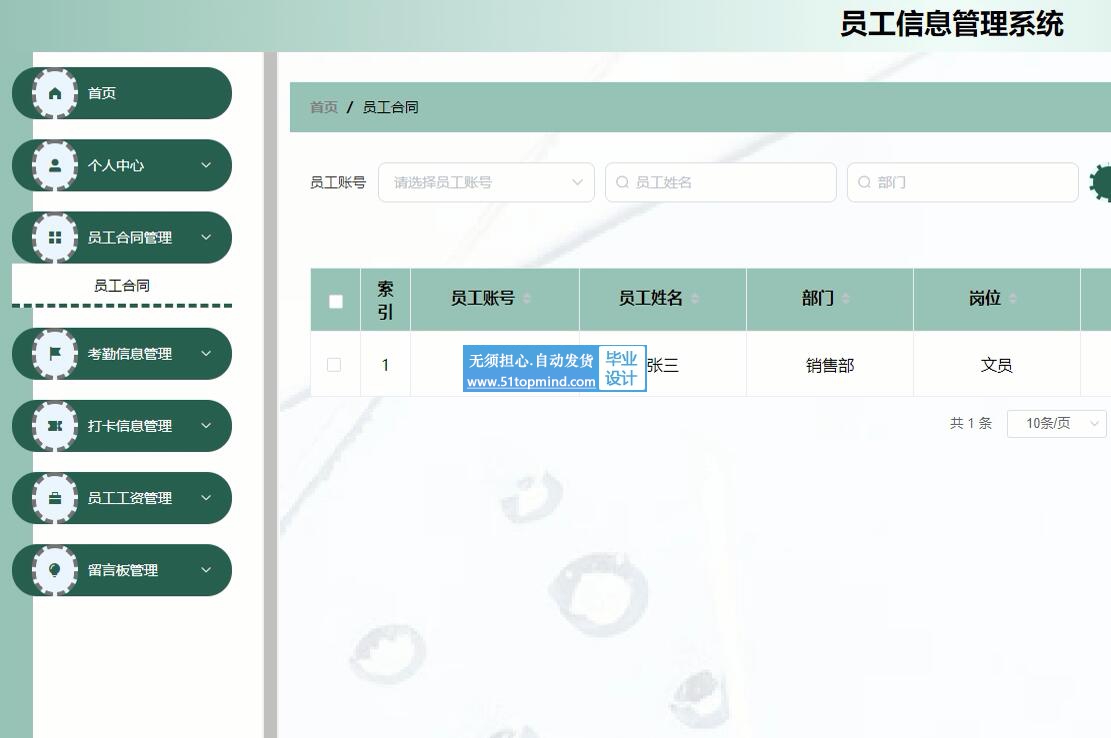
Task: Open the 请选择员工账号 dropdown
Action: point(486,182)
